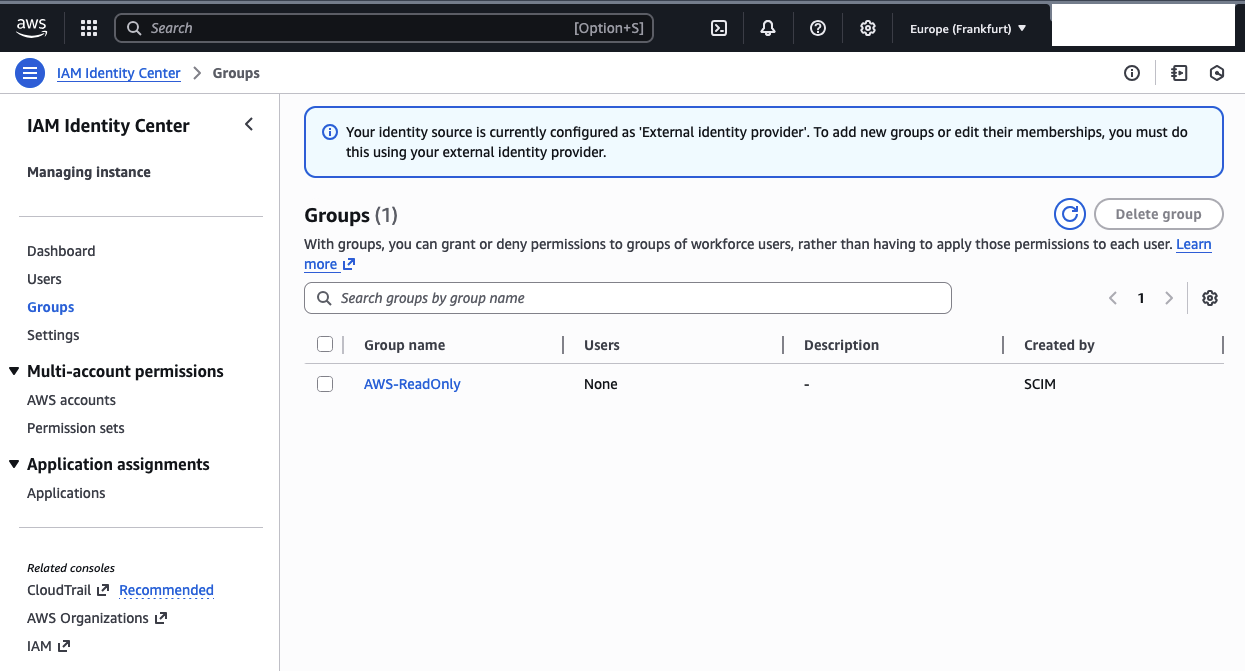
Task: Open the groups table preferences gear
Action: pos(1209,297)
